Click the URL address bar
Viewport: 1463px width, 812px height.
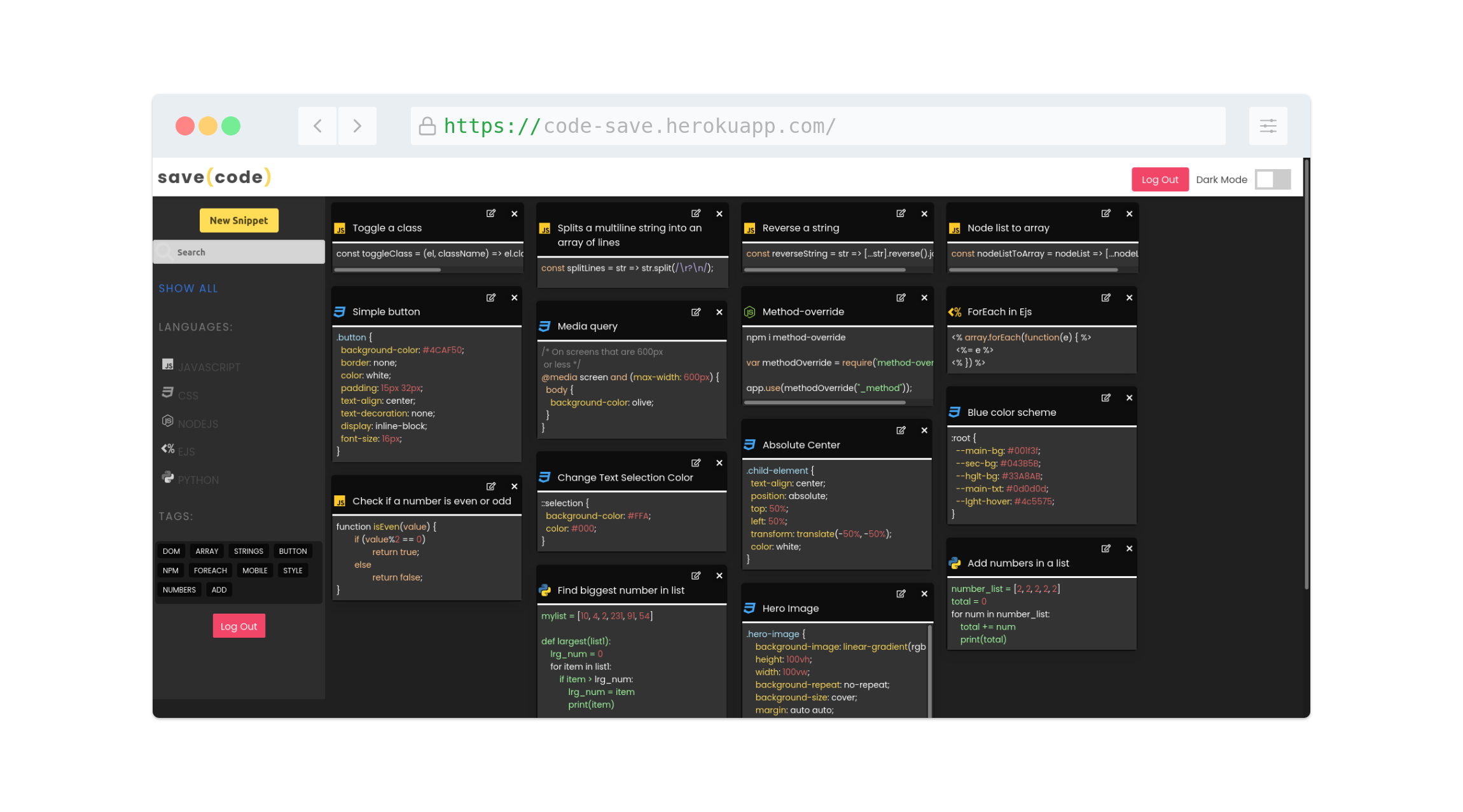coord(818,126)
